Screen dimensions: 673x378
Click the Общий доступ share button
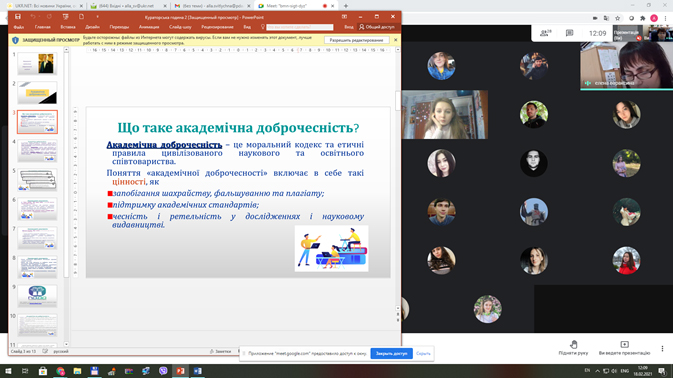pos(377,27)
